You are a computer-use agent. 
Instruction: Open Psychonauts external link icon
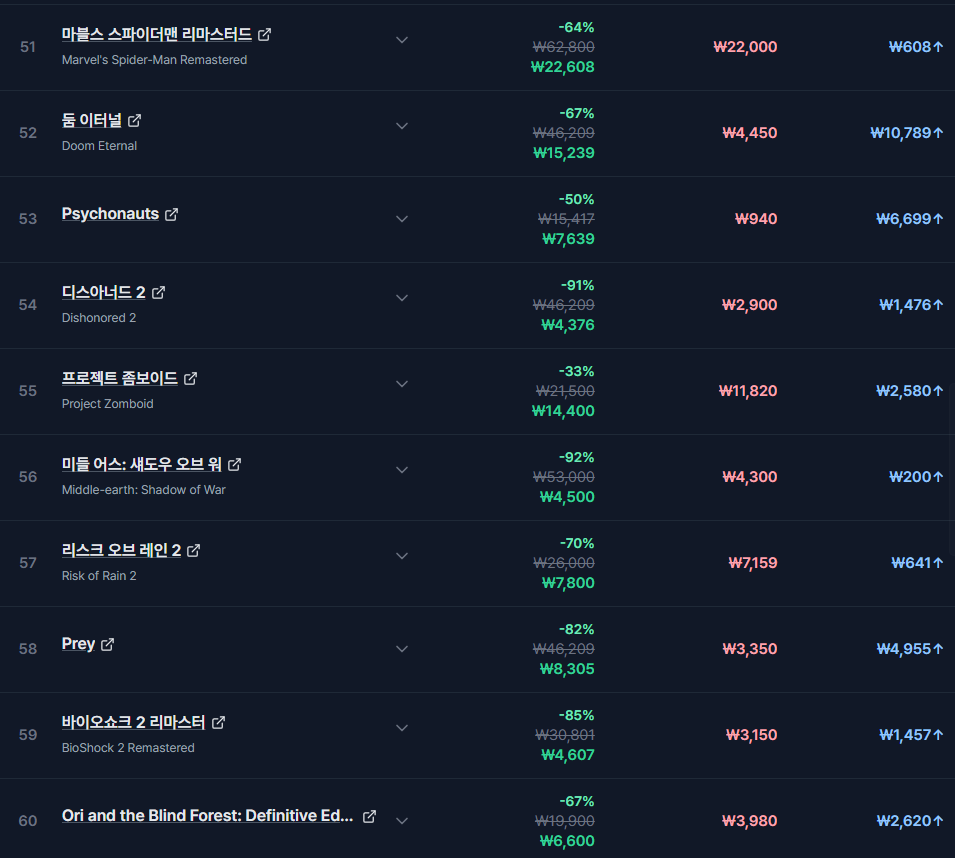coord(172,214)
